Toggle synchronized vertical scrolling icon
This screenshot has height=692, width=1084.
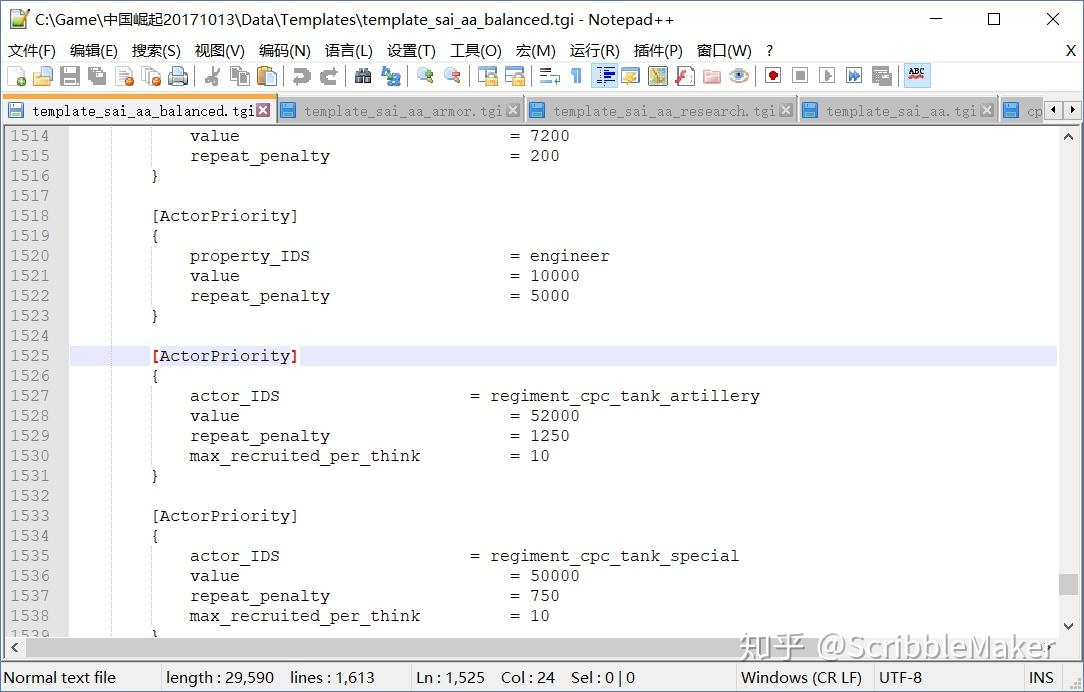click(x=487, y=76)
